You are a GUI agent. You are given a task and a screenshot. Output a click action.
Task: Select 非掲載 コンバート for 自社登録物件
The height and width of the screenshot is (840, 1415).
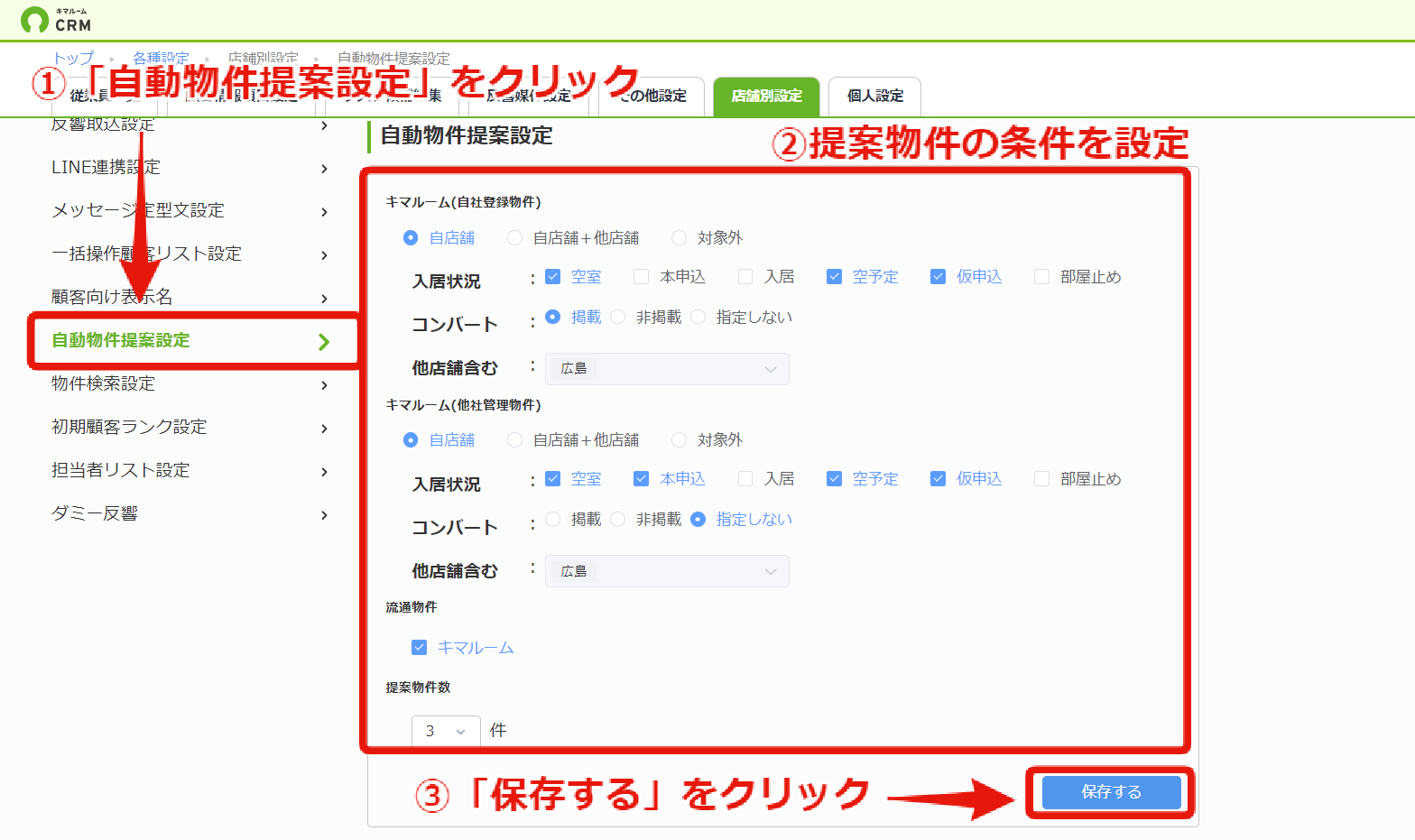pyautogui.click(x=618, y=318)
